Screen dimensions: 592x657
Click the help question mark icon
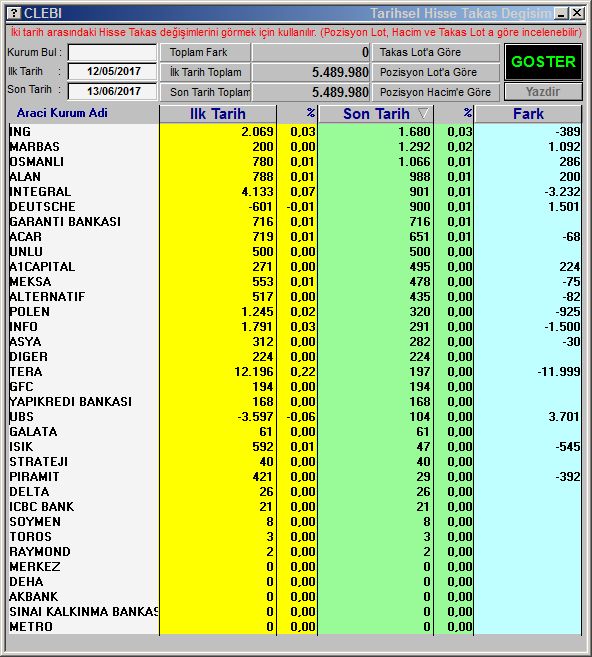[13, 13]
